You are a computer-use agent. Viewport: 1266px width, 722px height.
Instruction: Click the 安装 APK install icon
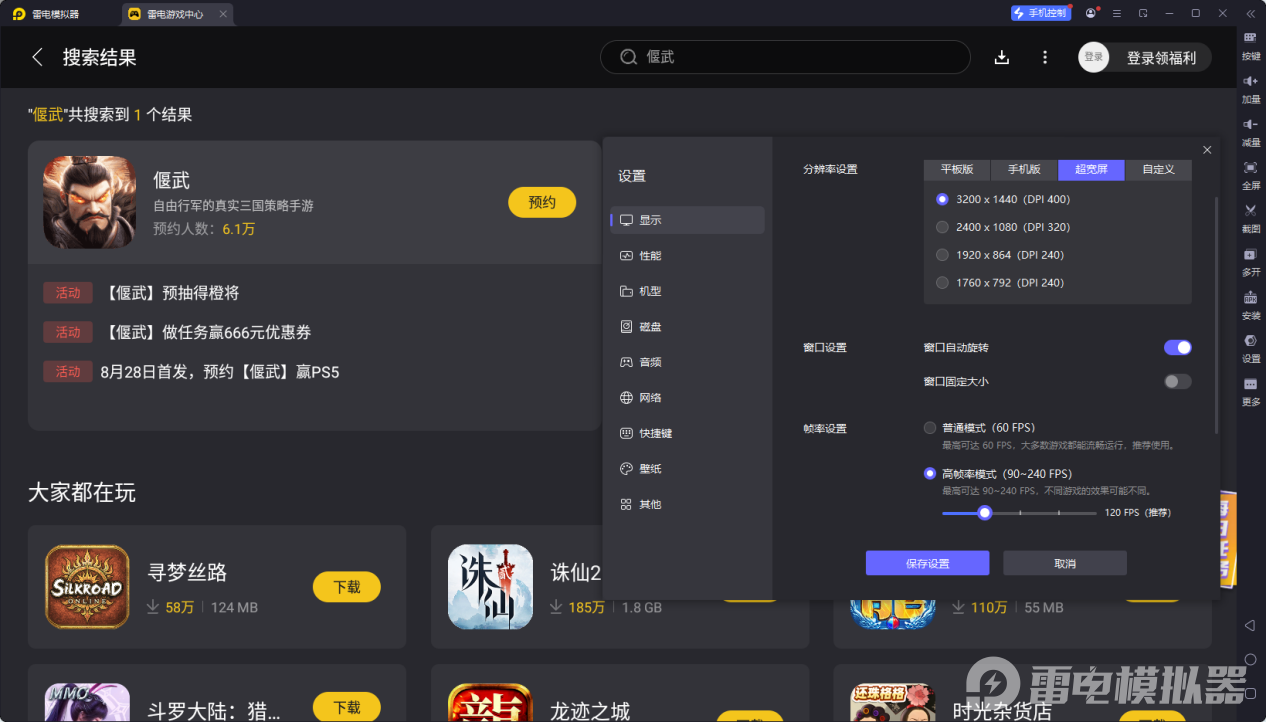point(1250,297)
